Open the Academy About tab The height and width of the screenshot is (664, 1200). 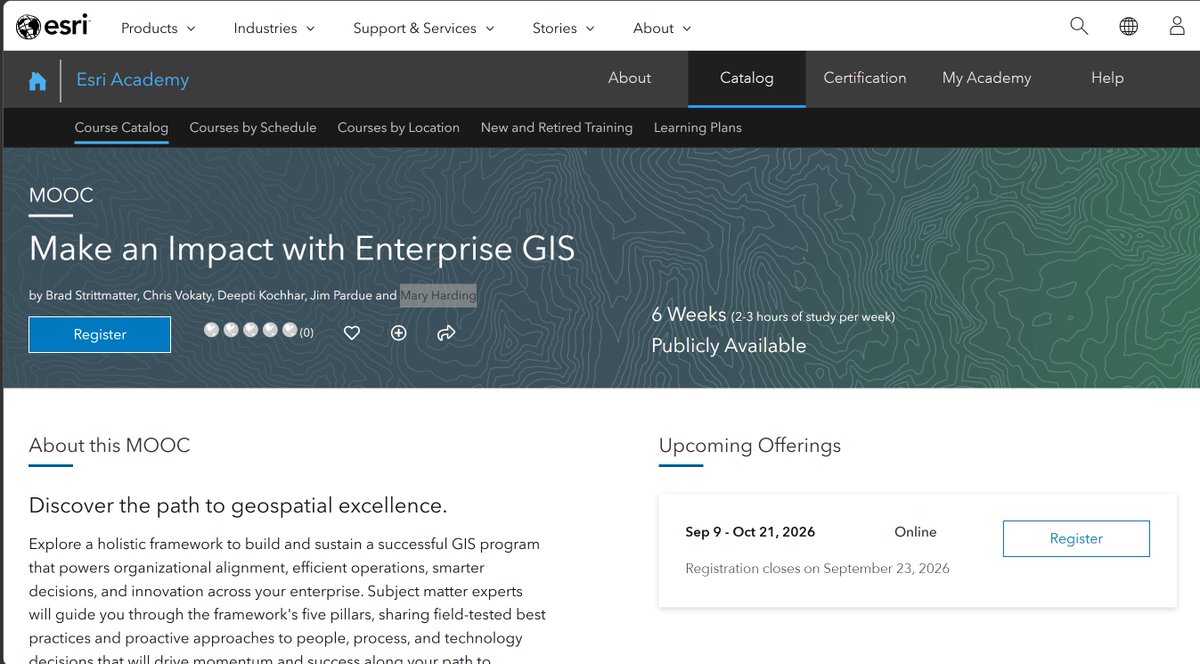[x=630, y=78]
